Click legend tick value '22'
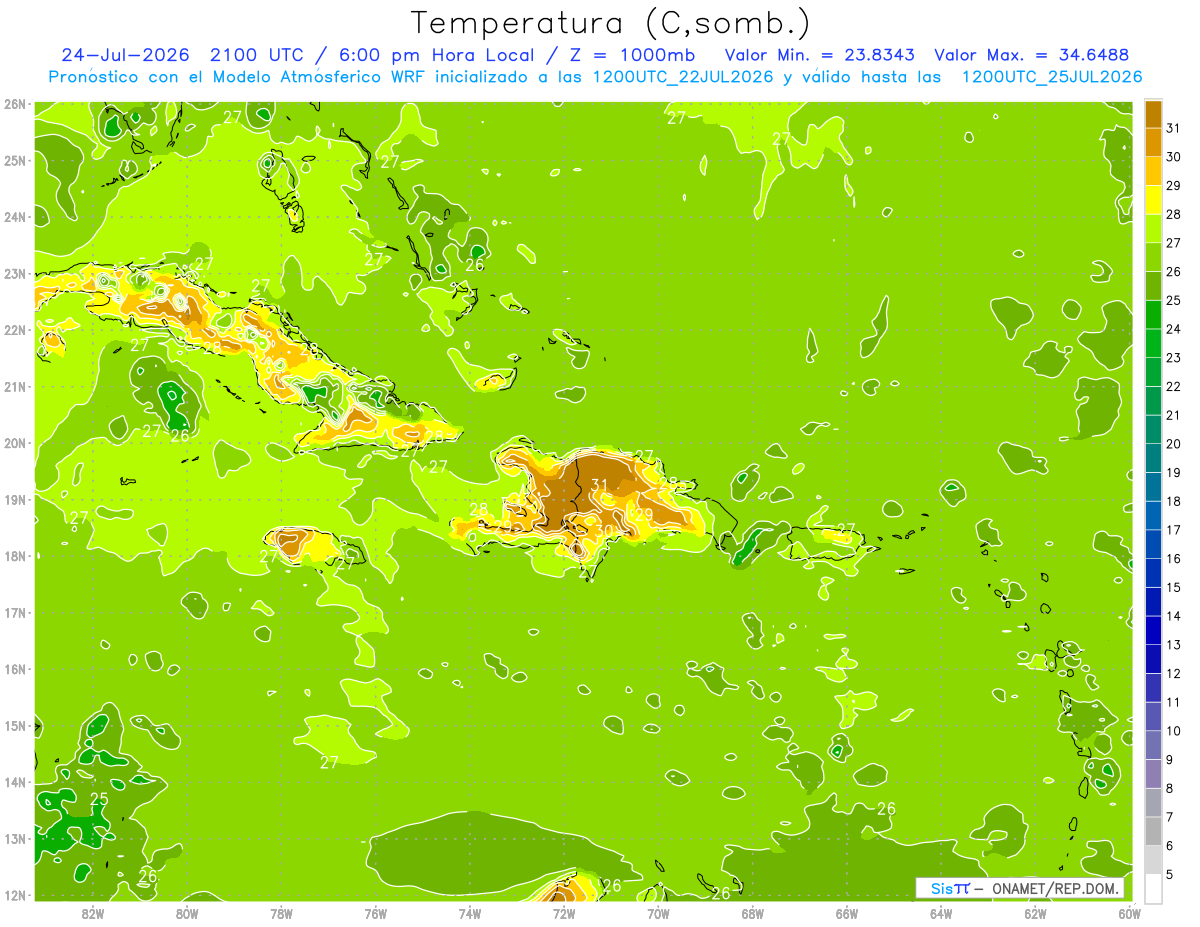Screen dimensions: 1200x927 [x=1173, y=386]
